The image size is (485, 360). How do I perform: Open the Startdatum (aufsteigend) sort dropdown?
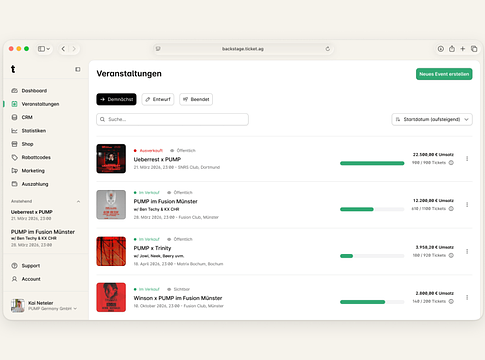[x=432, y=119]
